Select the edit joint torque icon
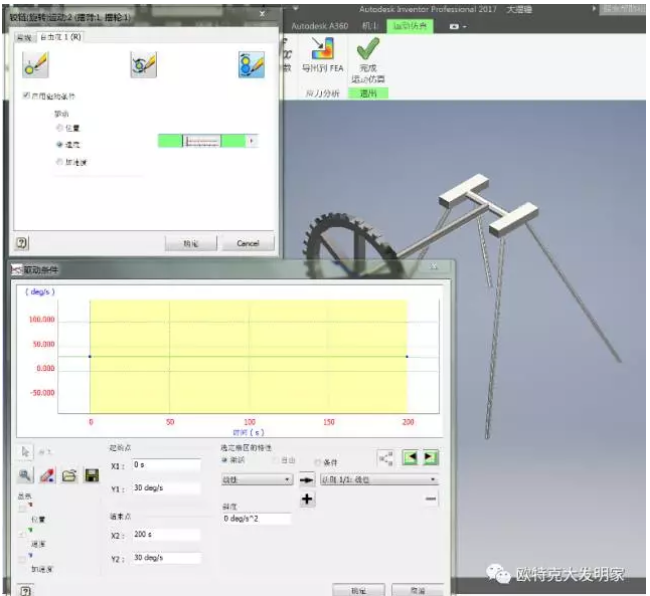Viewport: 650px width, 596px height. point(143,65)
